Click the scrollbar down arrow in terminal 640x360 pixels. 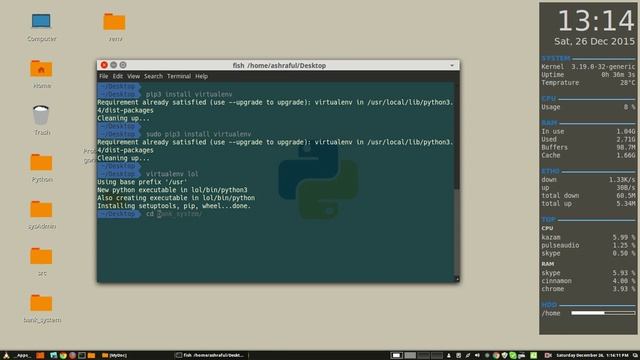click(x=457, y=279)
